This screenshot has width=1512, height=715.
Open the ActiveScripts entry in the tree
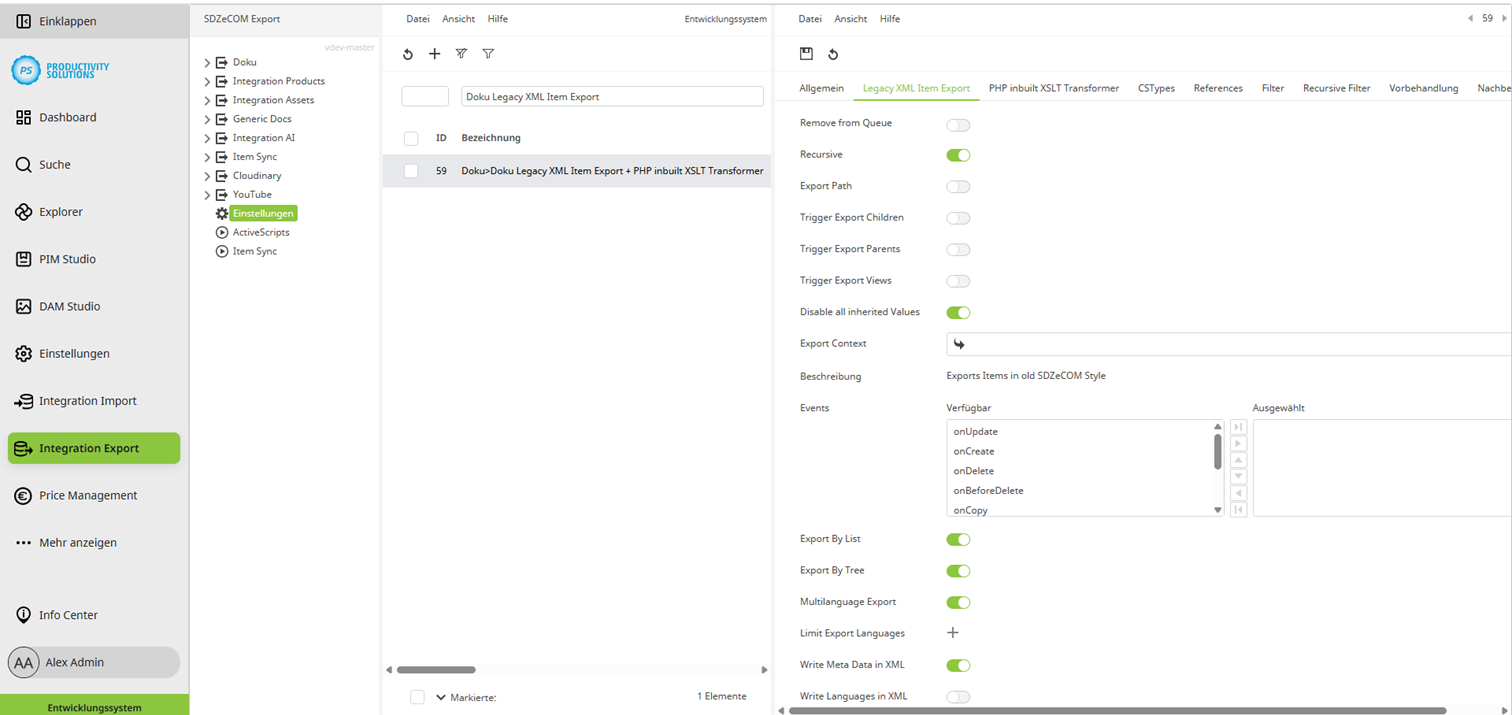(x=260, y=232)
